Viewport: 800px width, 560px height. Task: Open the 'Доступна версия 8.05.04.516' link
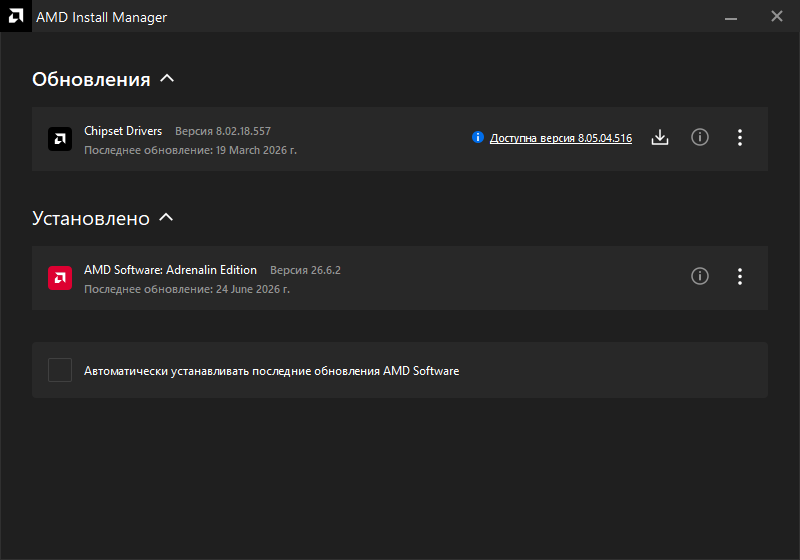(x=561, y=138)
